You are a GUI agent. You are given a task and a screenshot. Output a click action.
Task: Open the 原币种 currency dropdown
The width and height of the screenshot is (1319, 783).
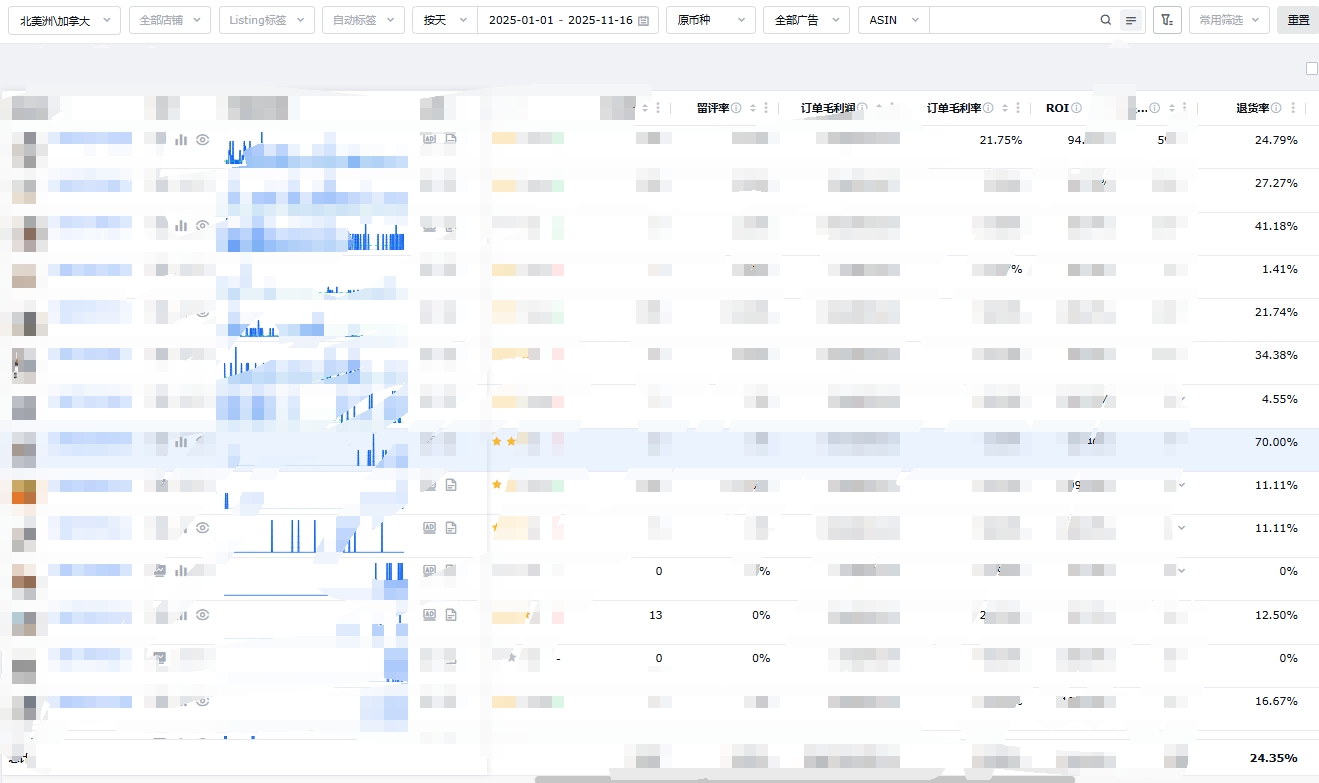pos(710,20)
